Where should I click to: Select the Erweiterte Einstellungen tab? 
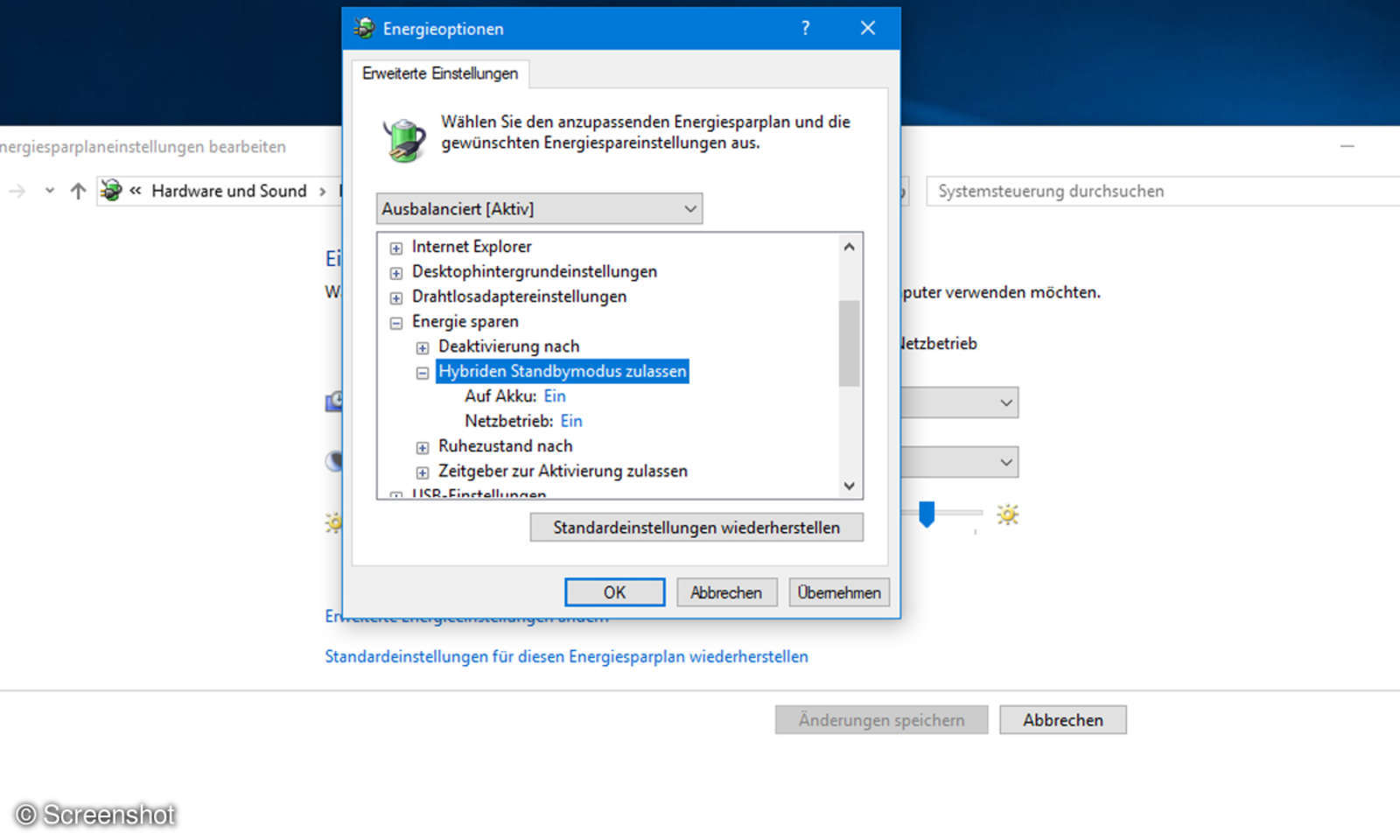439,74
